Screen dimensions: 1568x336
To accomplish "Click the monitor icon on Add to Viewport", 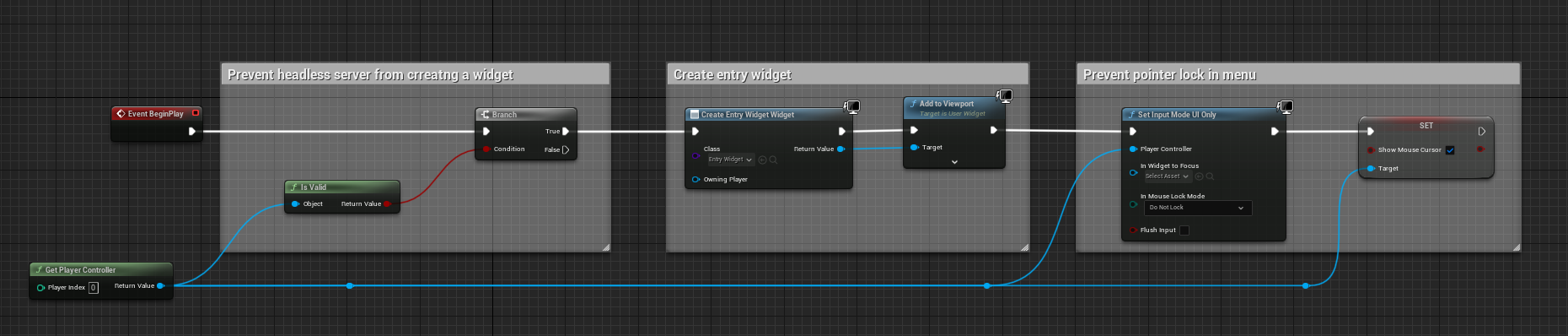I will (x=1004, y=95).
